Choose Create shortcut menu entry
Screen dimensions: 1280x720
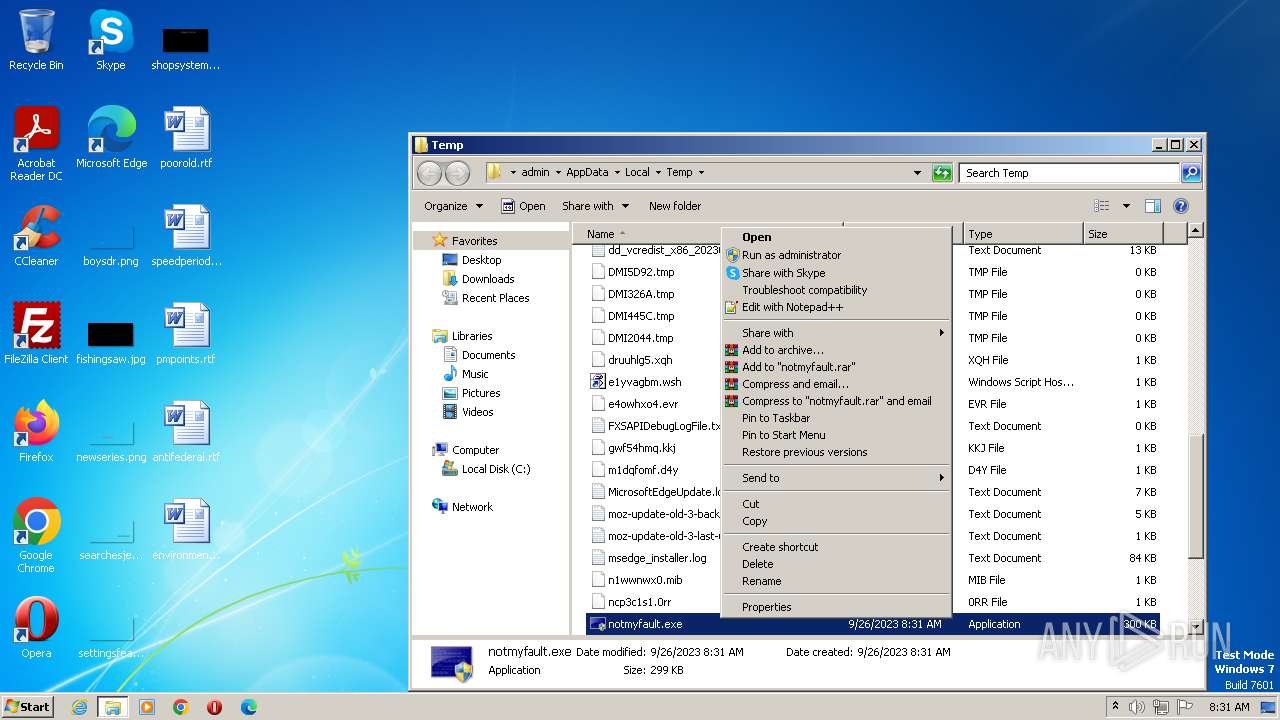835,547
